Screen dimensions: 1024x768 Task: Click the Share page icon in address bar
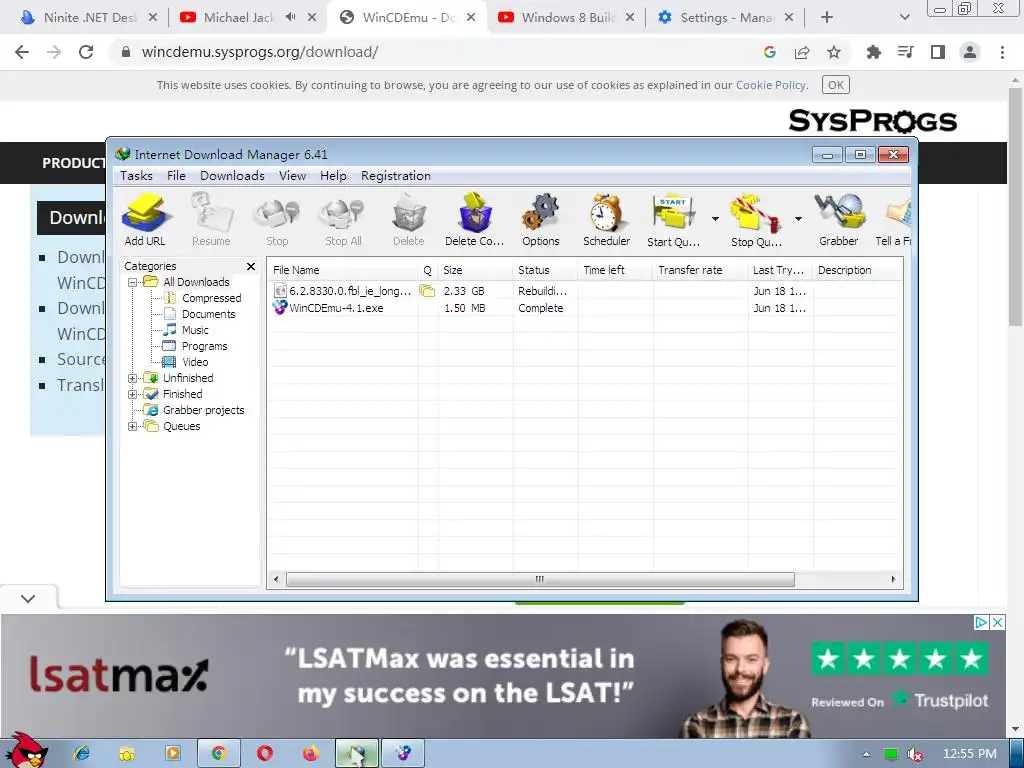(x=802, y=52)
